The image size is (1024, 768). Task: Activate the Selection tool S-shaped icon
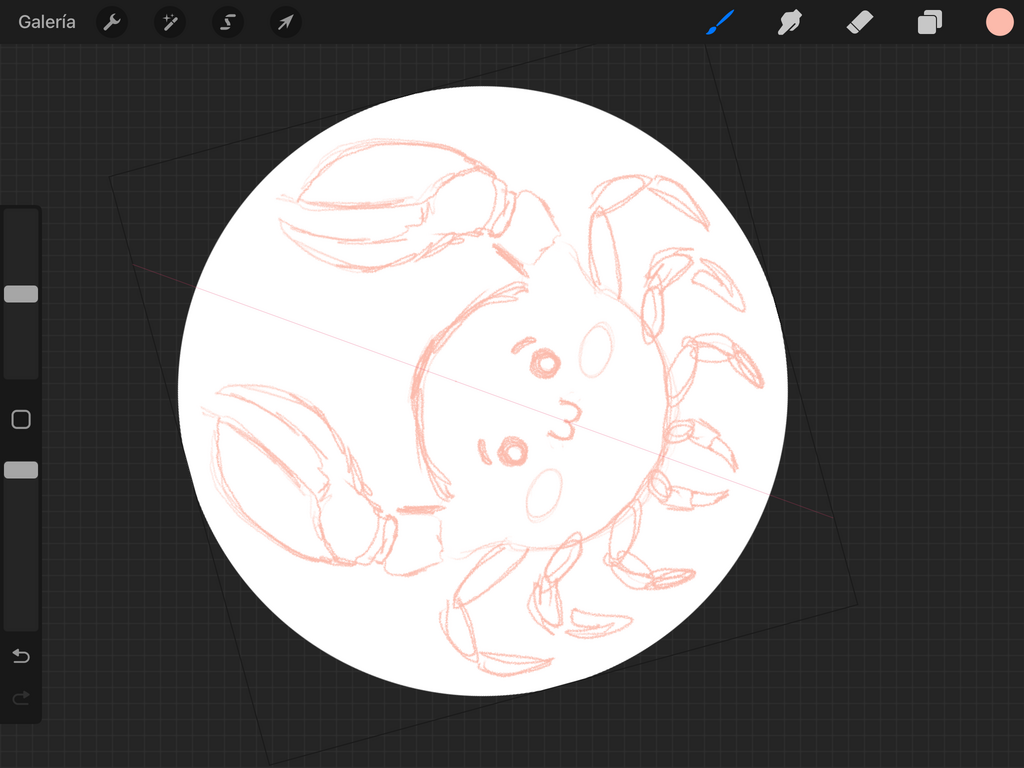click(228, 22)
